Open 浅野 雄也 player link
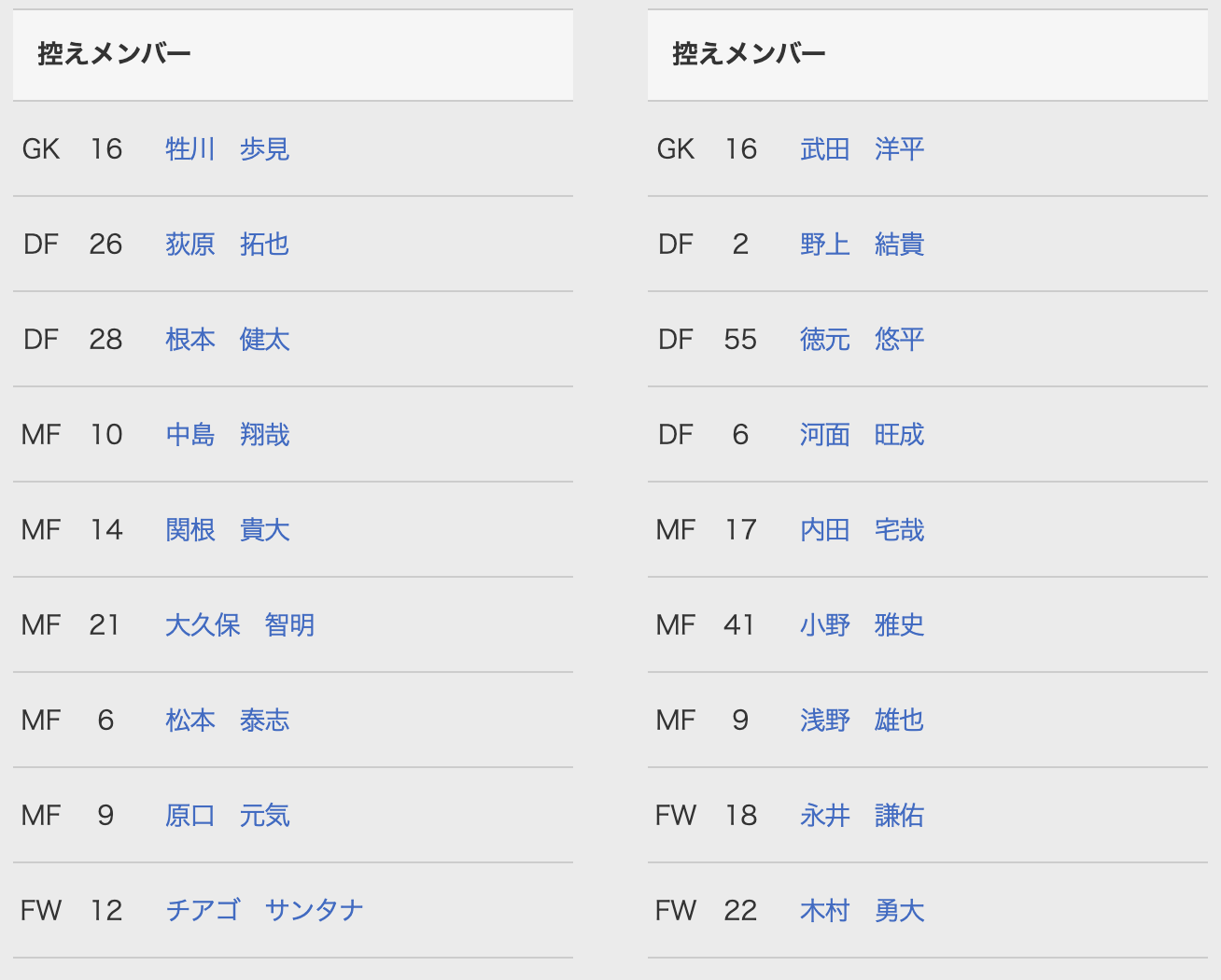1221x980 pixels. click(862, 721)
